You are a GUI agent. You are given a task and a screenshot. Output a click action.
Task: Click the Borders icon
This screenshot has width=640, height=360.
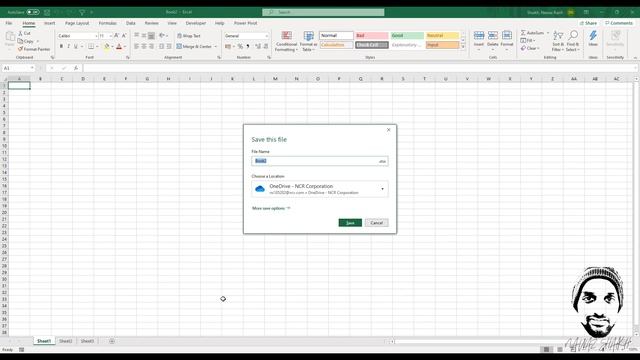coord(91,47)
